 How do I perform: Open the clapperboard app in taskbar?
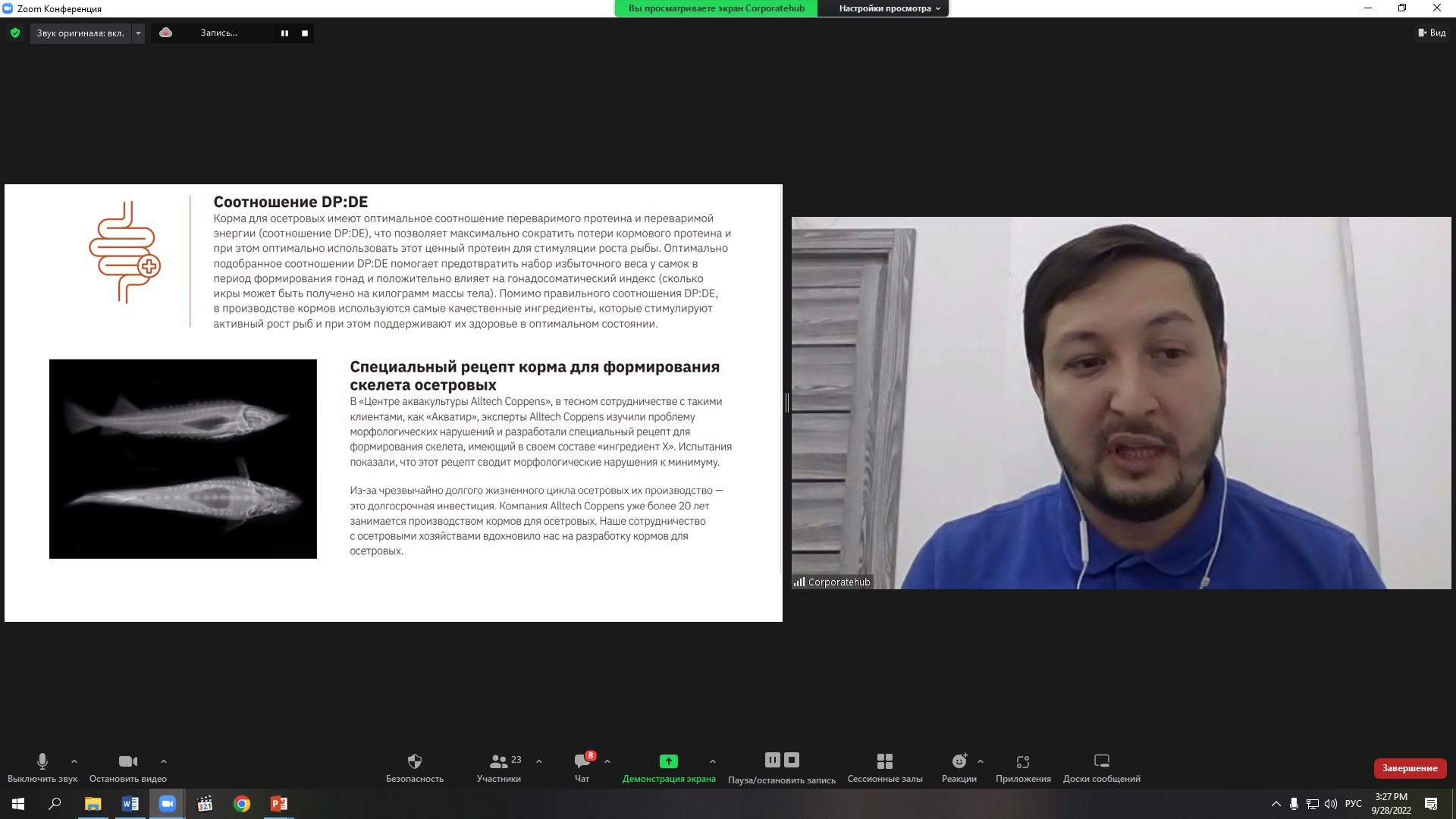tap(205, 804)
